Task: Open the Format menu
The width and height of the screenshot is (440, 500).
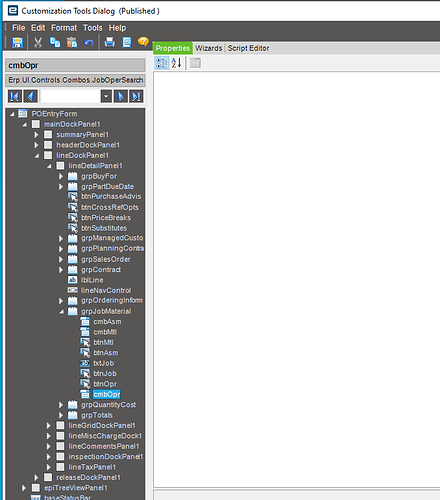Action: (64, 28)
